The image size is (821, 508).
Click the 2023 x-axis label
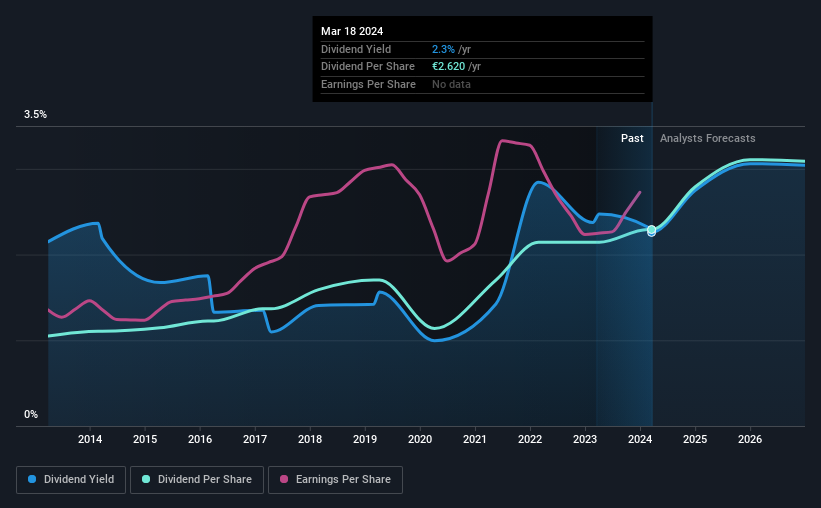coord(585,439)
